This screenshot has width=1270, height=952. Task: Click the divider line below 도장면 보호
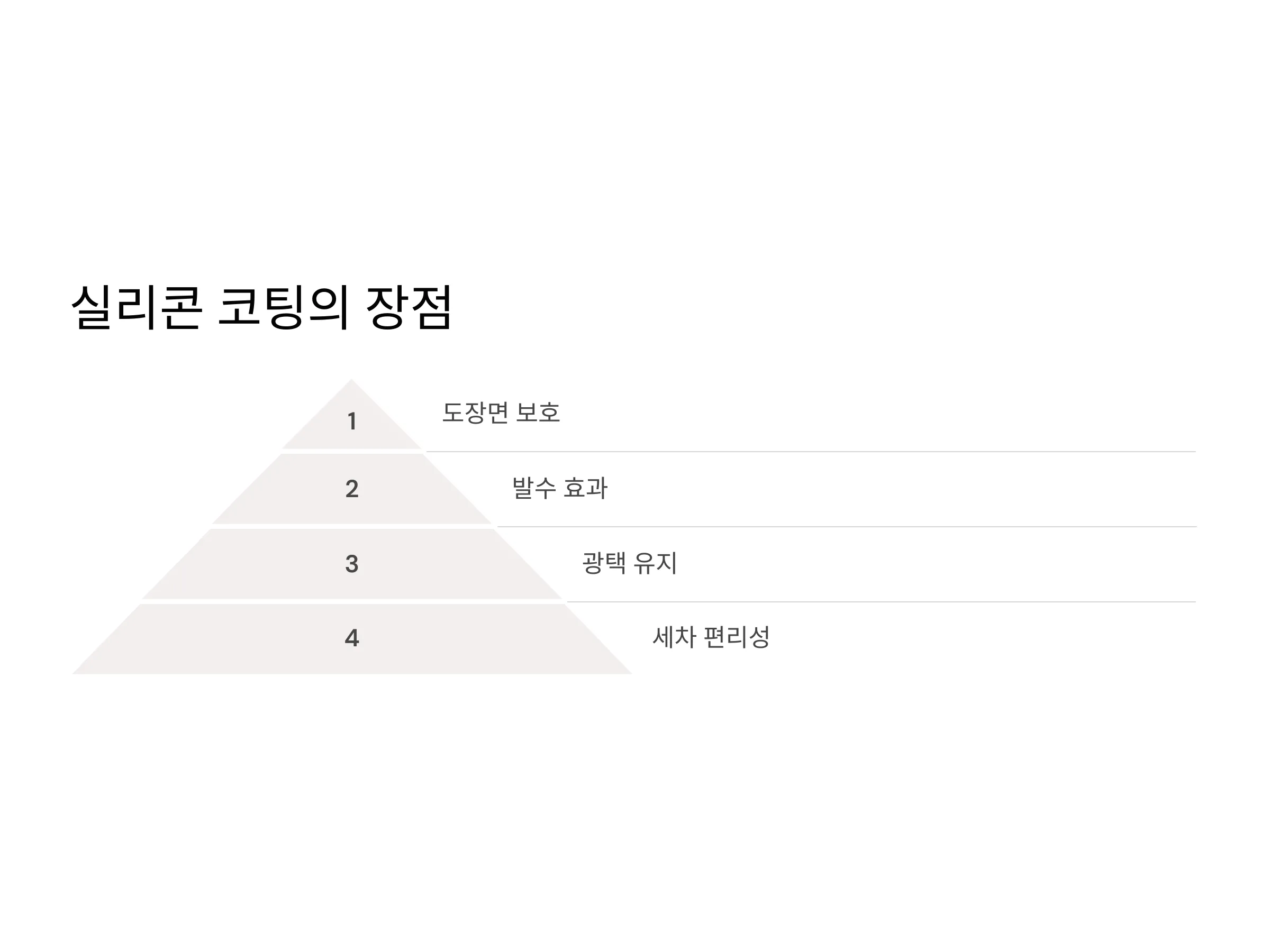[x=811, y=452]
